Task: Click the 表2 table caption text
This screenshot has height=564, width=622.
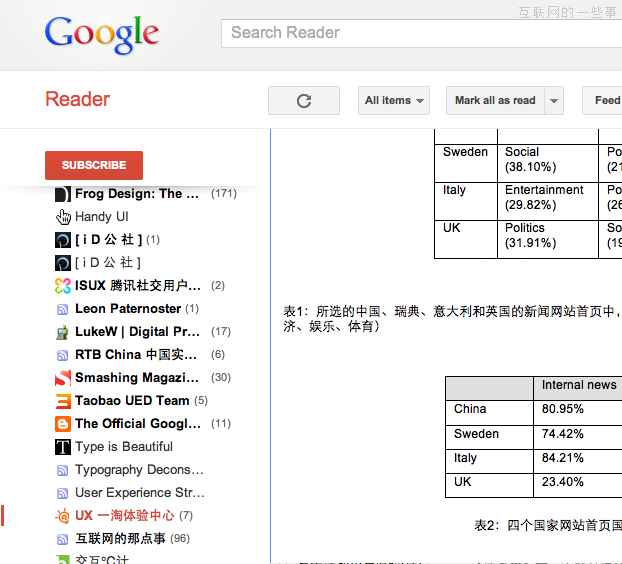Action: pos(548,526)
